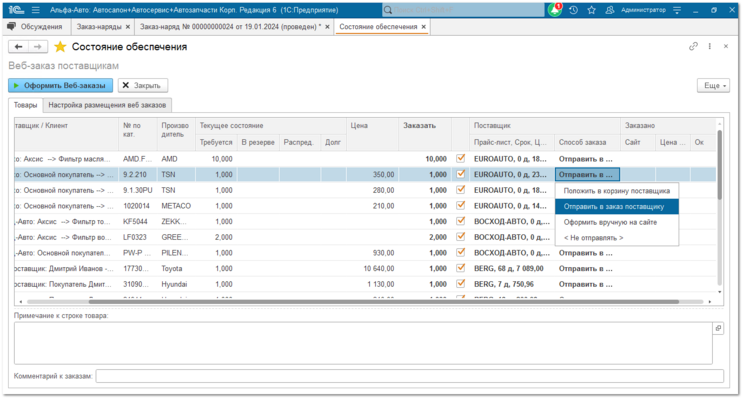The width and height of the screenshot is (743, 399).
Task: Open favorites star in title bar
Action: tap(591, 10)
